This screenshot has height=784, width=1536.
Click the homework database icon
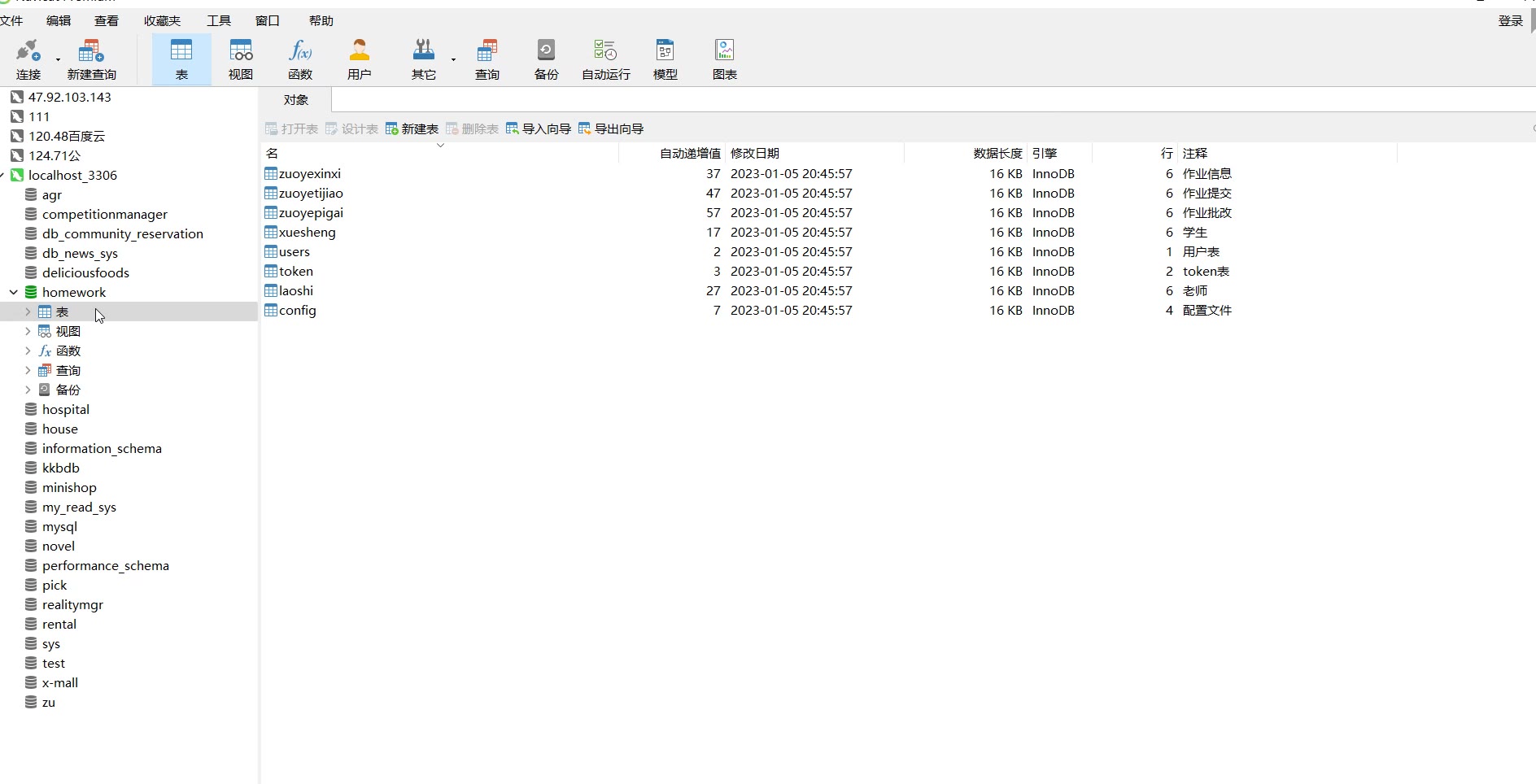click(x=31, y=292)
